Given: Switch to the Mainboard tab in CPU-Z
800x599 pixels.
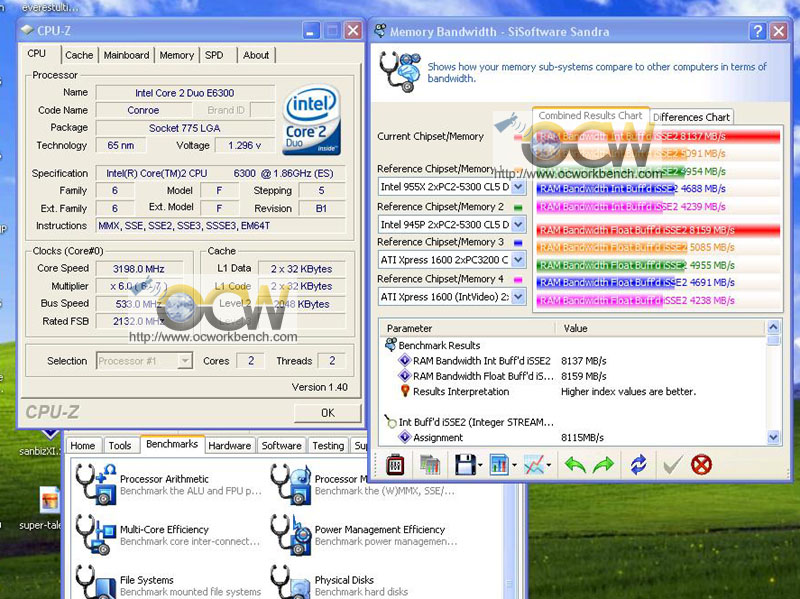Looking at the screenshot, I should tap(127, 55).
